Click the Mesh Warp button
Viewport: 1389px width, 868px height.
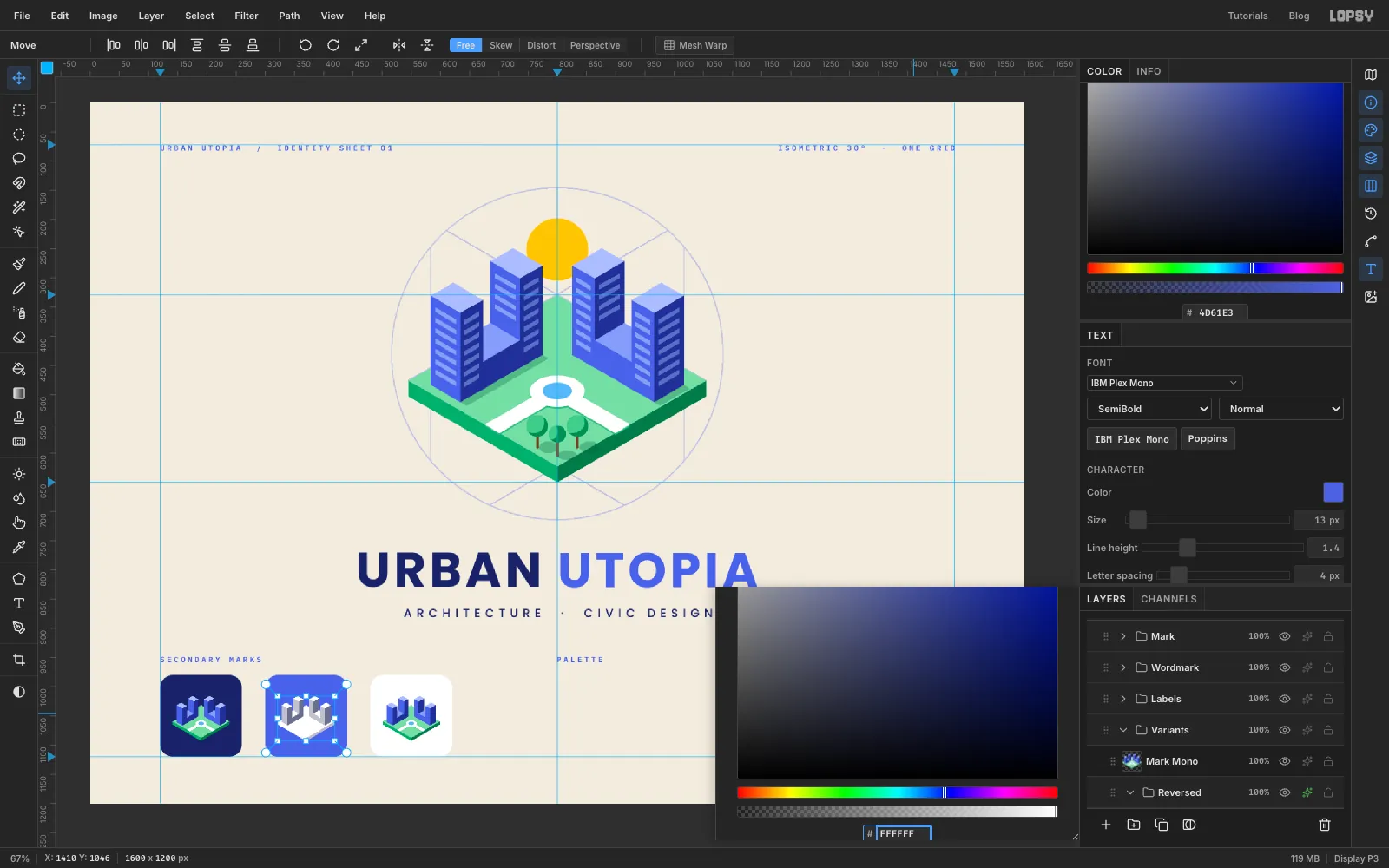point(694,45)
